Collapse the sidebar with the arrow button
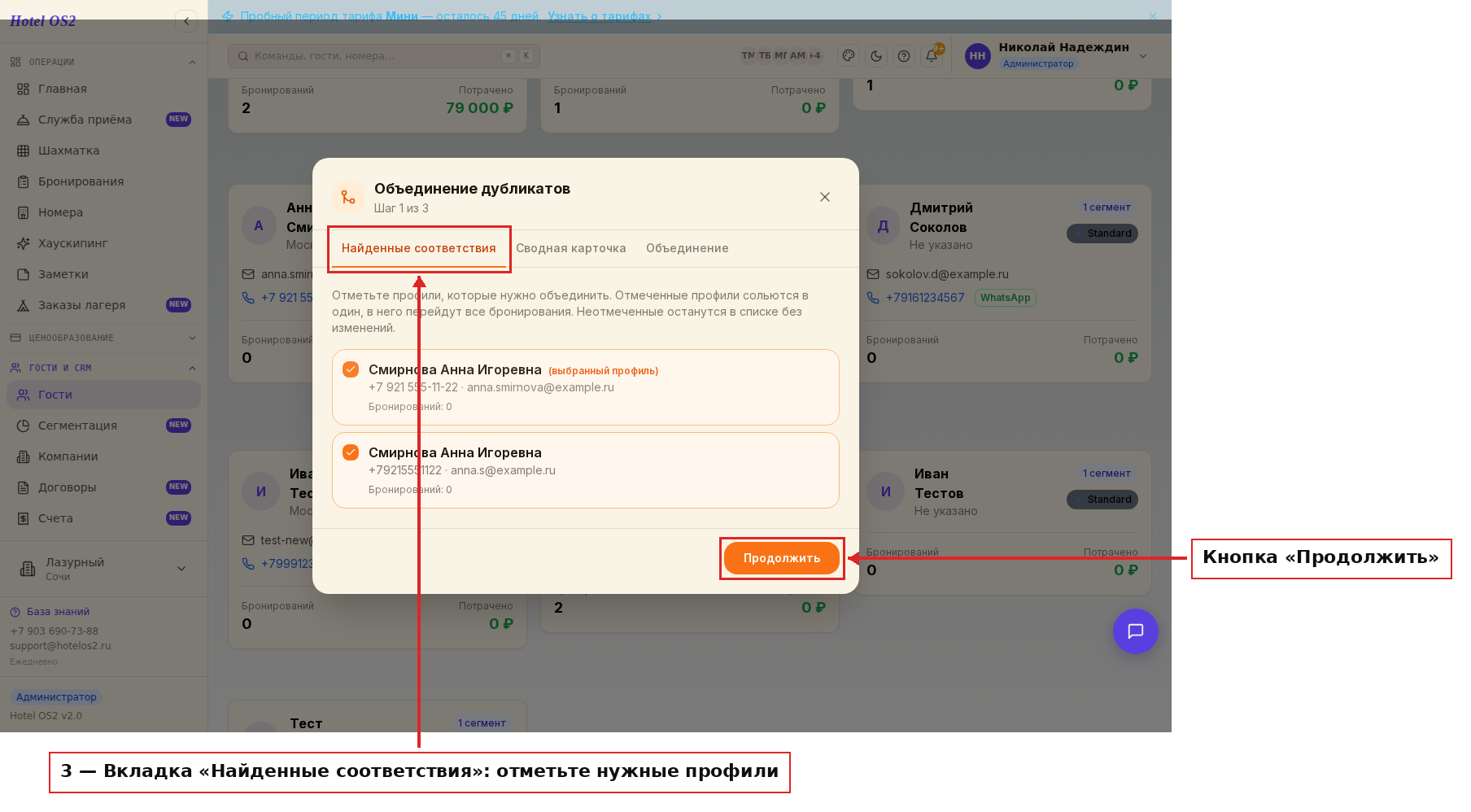The height and width of the screenshot is (812, 1471). point(186,21)
